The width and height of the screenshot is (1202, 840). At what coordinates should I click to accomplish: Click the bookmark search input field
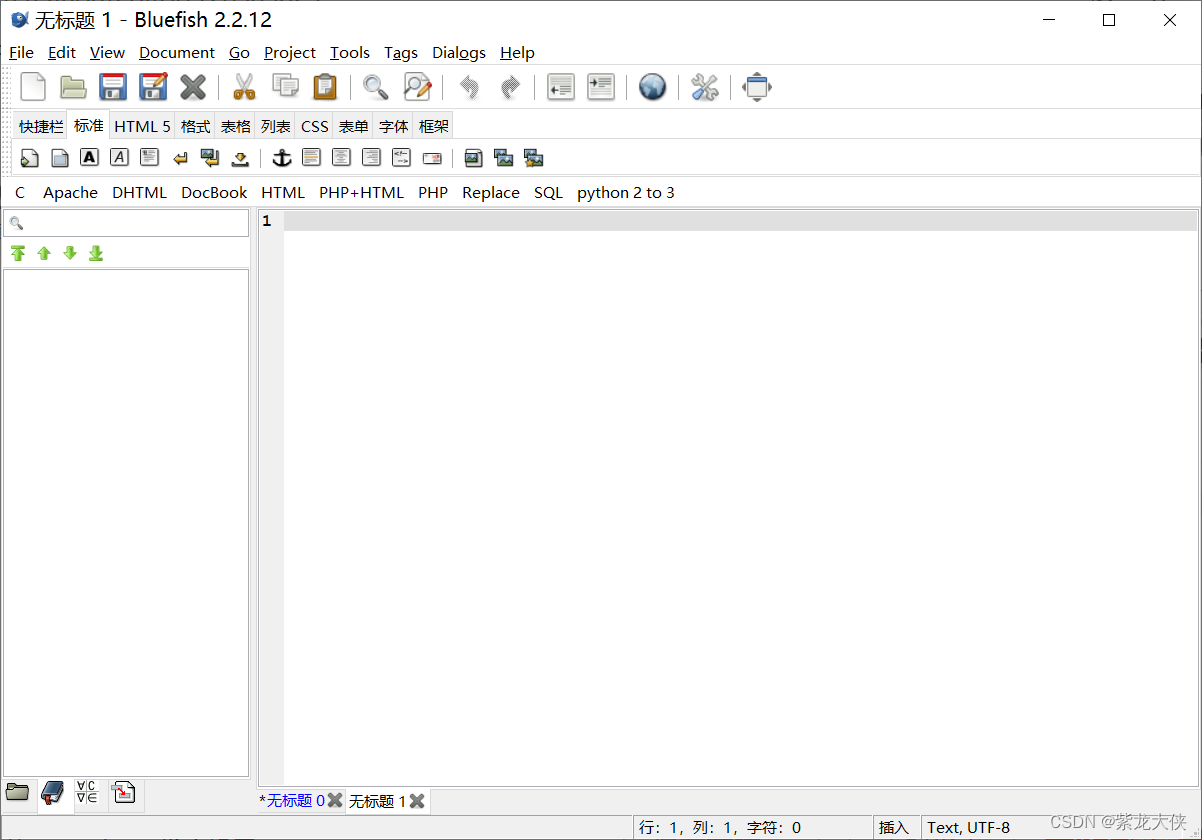[x=126, y=223]
